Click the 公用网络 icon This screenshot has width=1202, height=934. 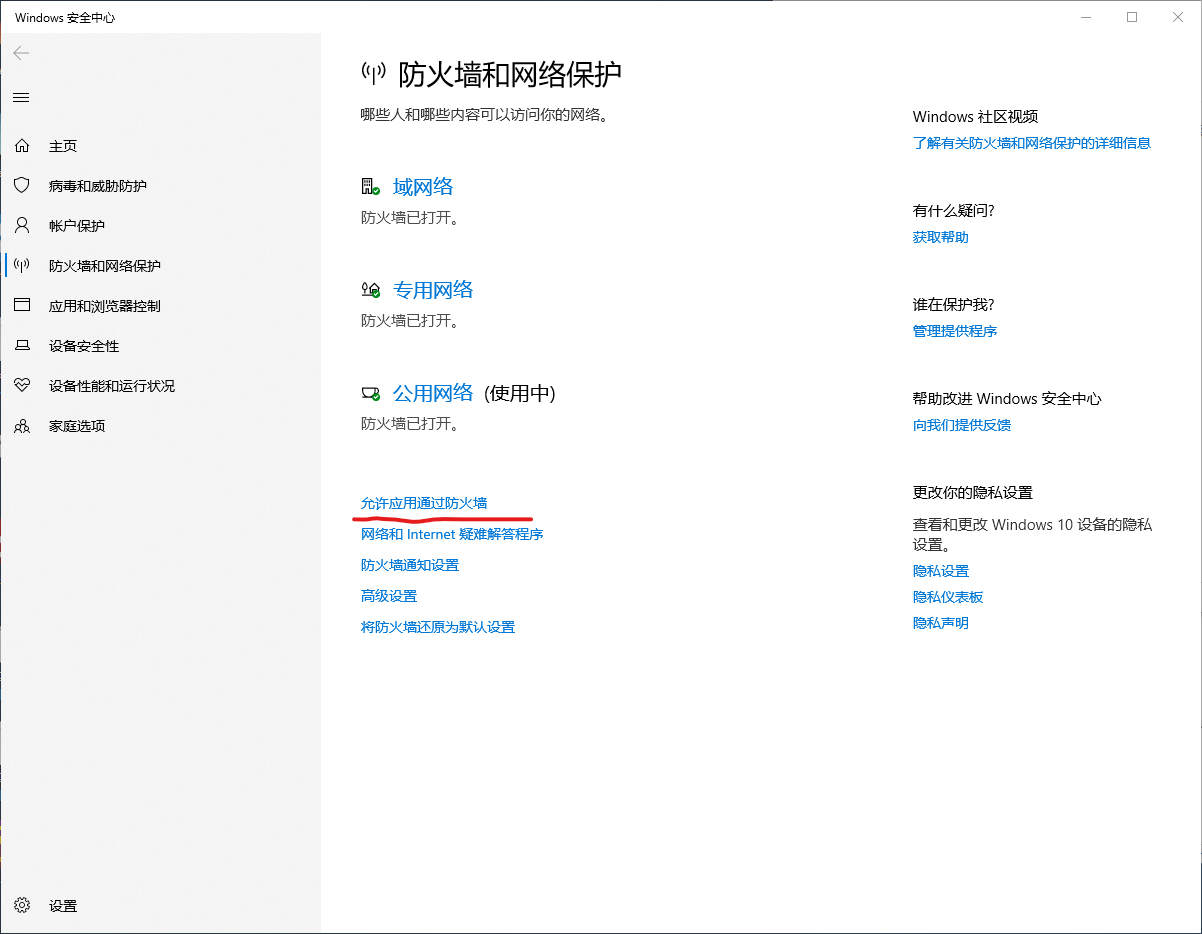[370, 393]
